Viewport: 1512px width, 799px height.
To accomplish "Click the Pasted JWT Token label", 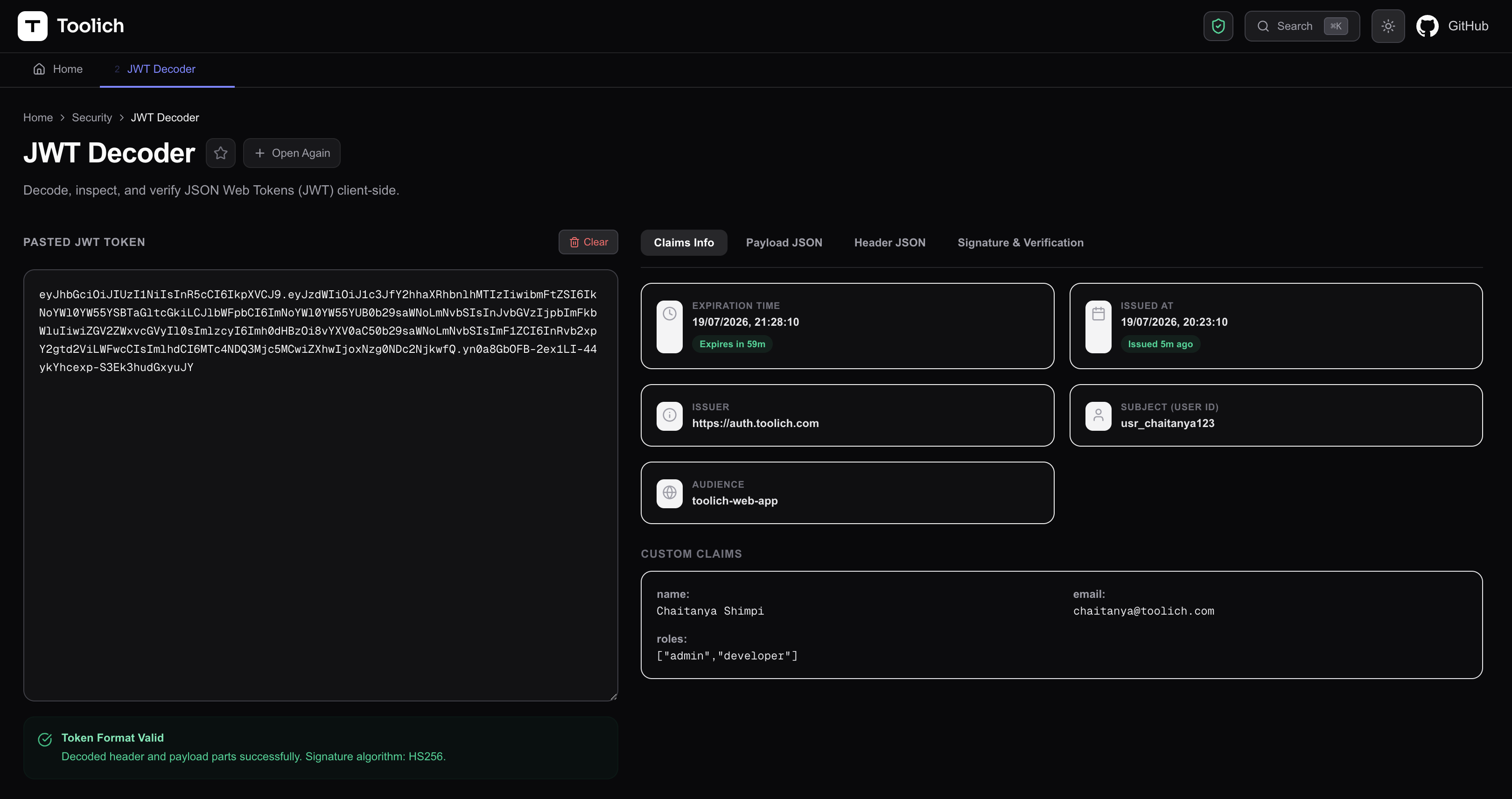I will click(84, 242).
